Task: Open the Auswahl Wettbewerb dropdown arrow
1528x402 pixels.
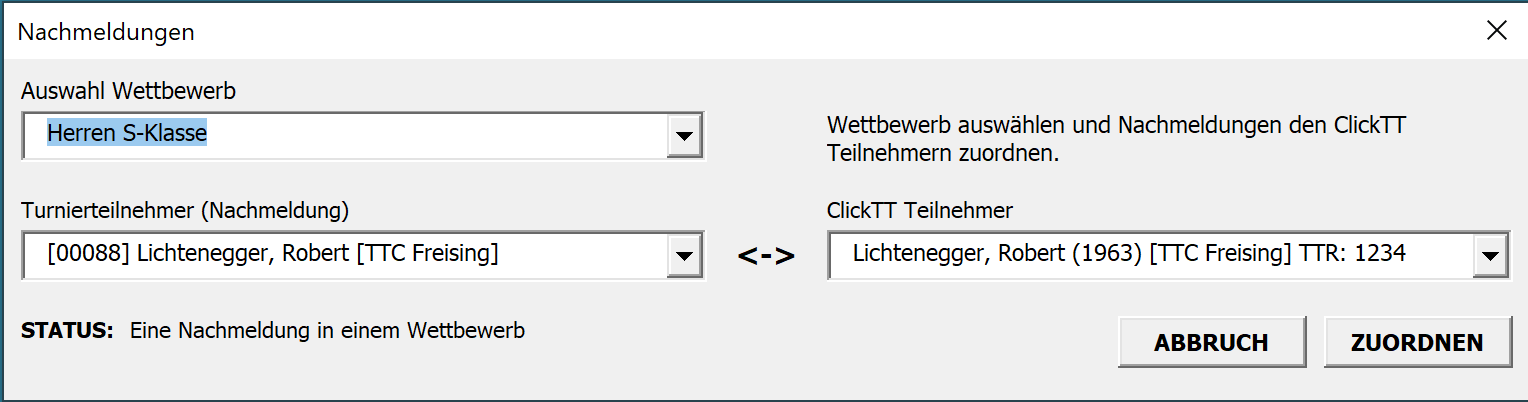Action: 684,136
